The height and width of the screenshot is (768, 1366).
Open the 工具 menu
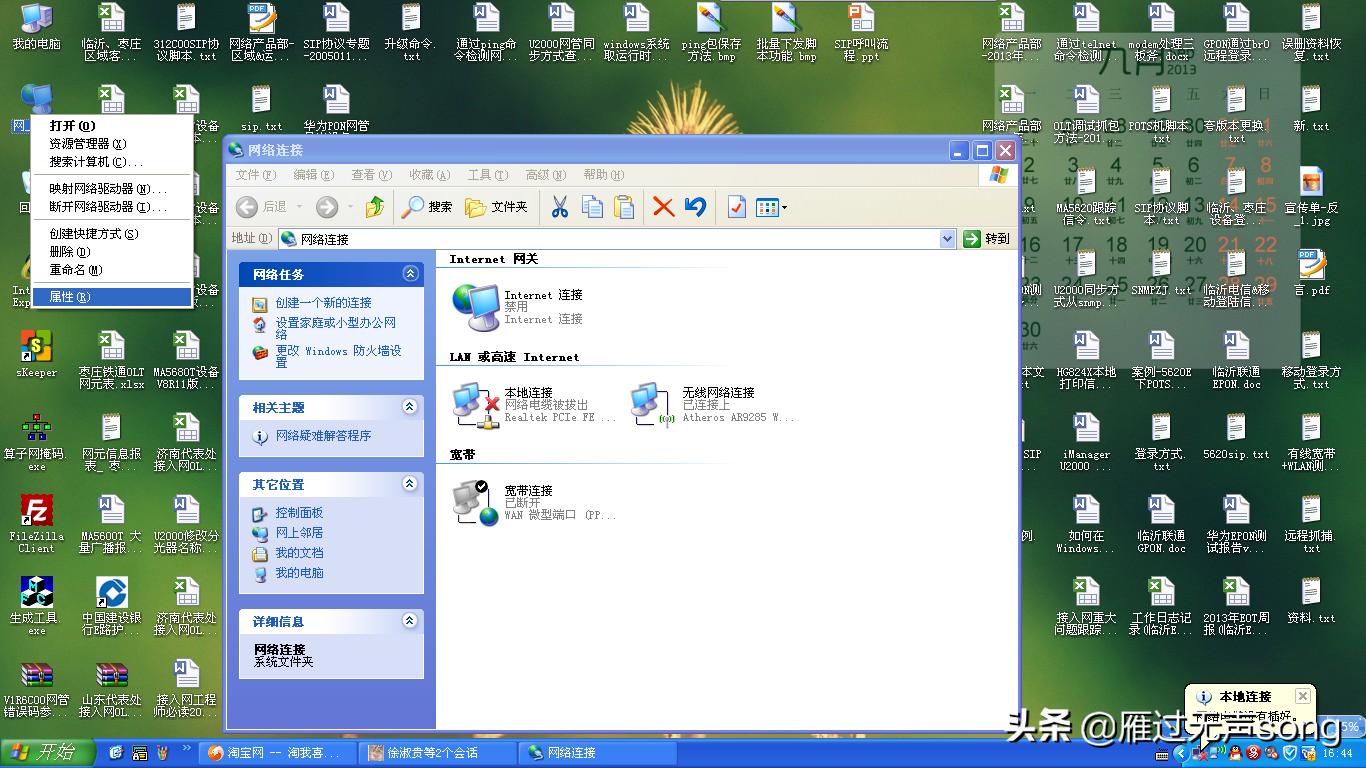pyautogui.click(x=487, y=174)
